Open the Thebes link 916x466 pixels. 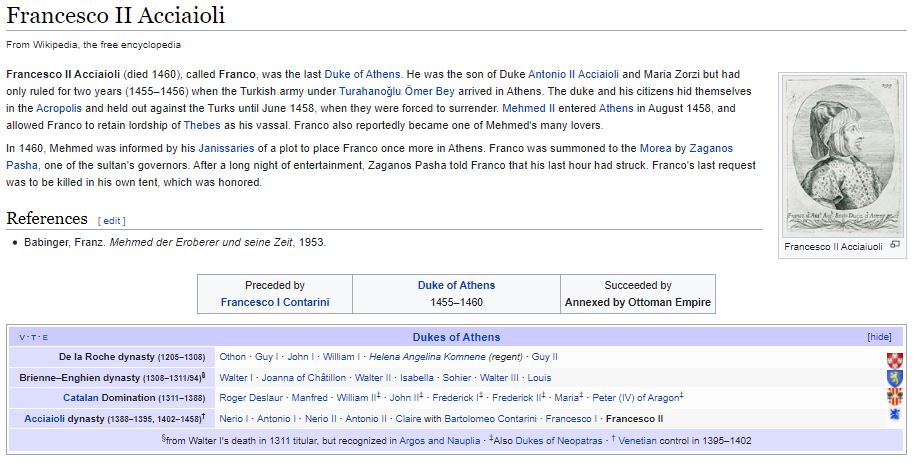tap(202, 125)
